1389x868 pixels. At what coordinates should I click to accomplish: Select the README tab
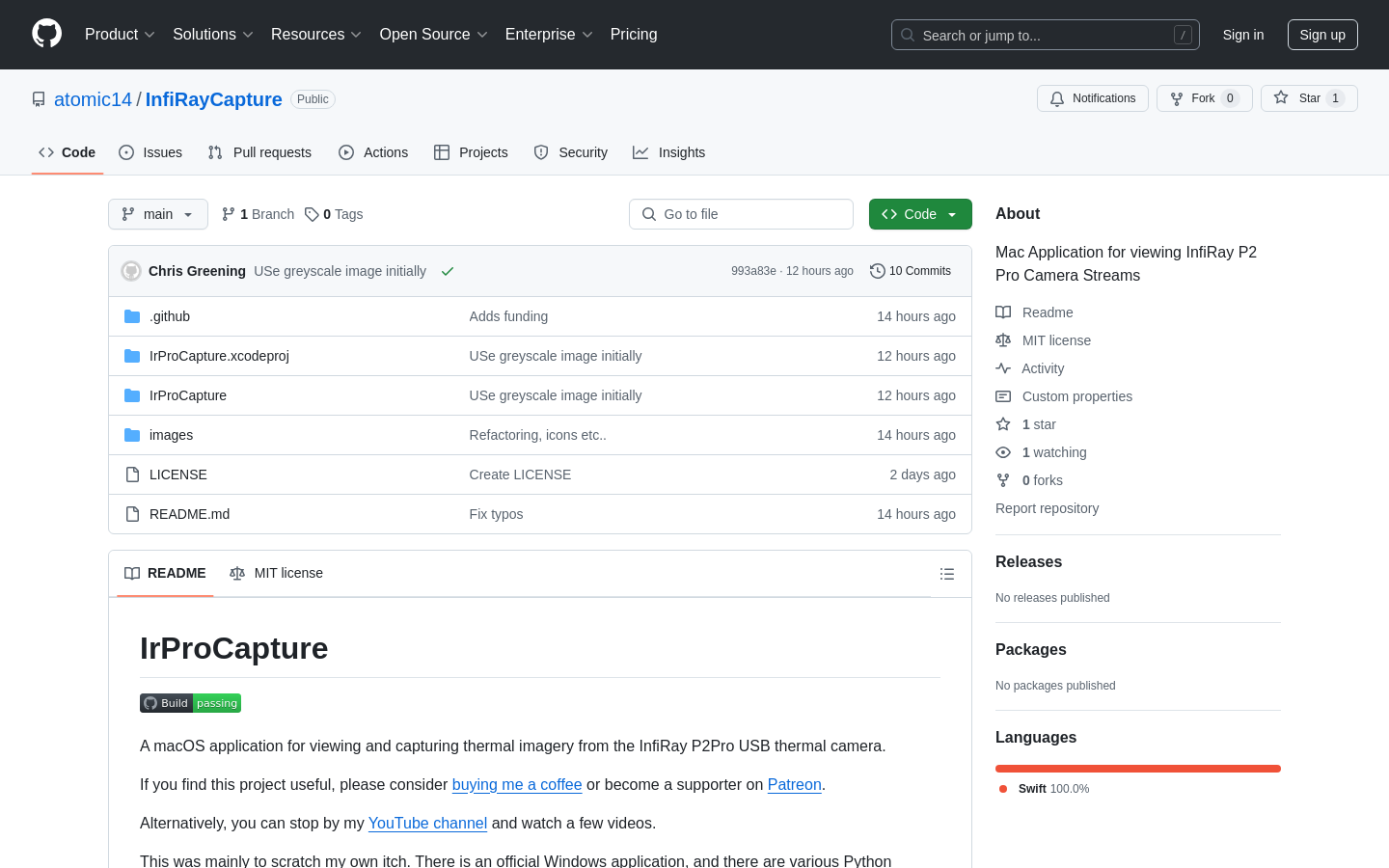[165, 573]
